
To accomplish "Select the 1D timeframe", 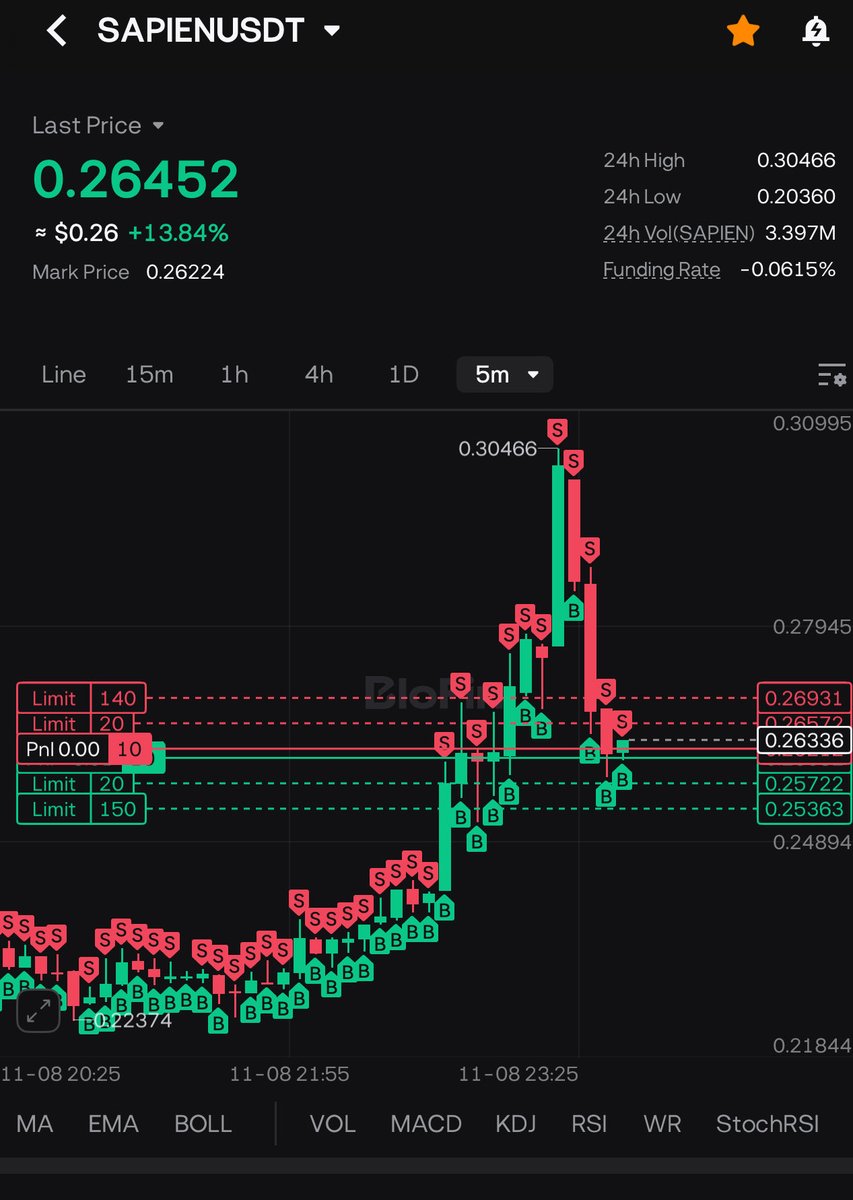I will coord(403,374).
